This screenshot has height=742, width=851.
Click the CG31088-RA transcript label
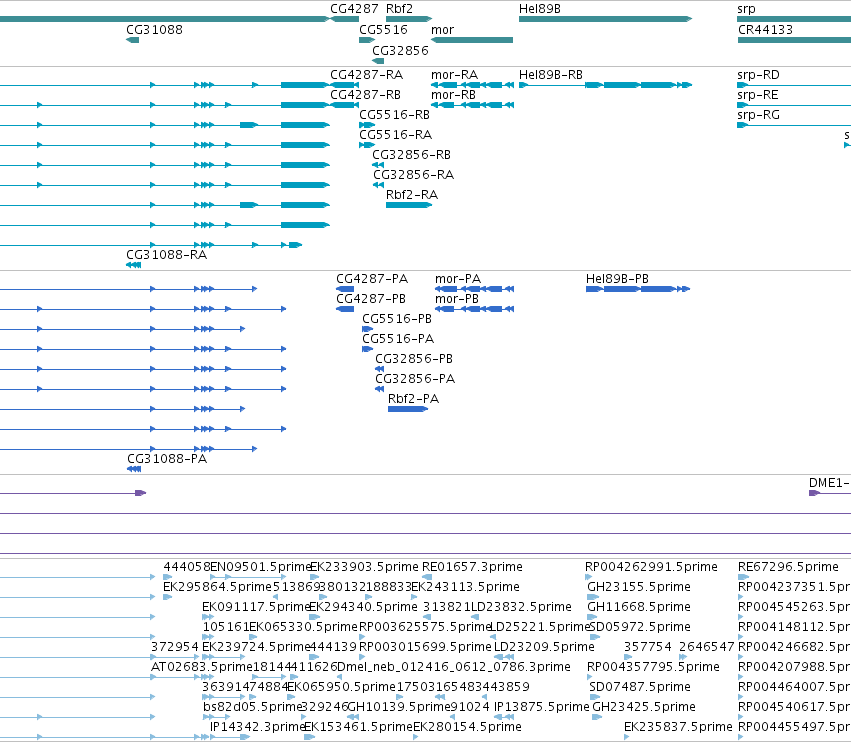pyautogui.click(x=167, y=255)
